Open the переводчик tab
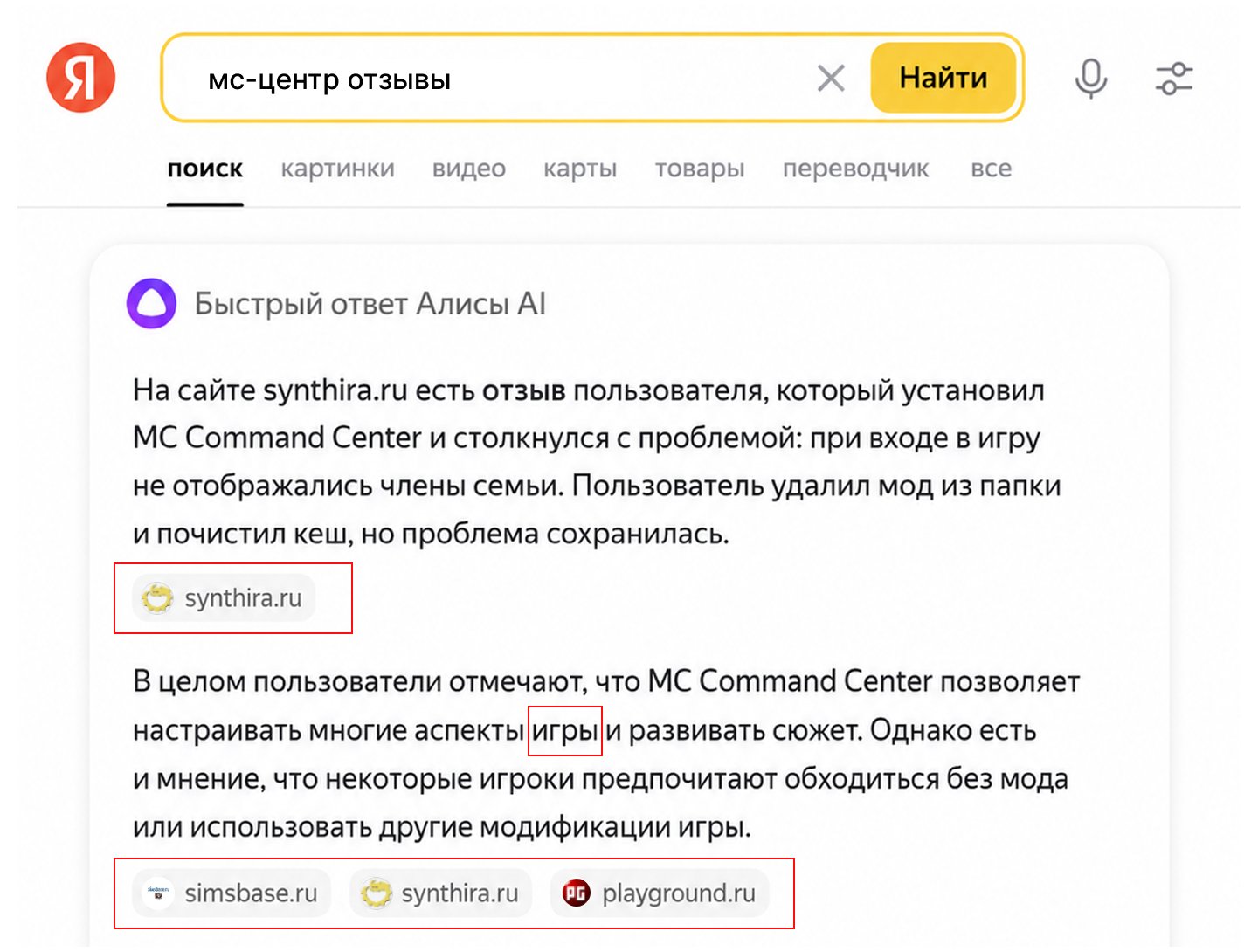This screenshot has width=1258, height=952. coord(855,169)
